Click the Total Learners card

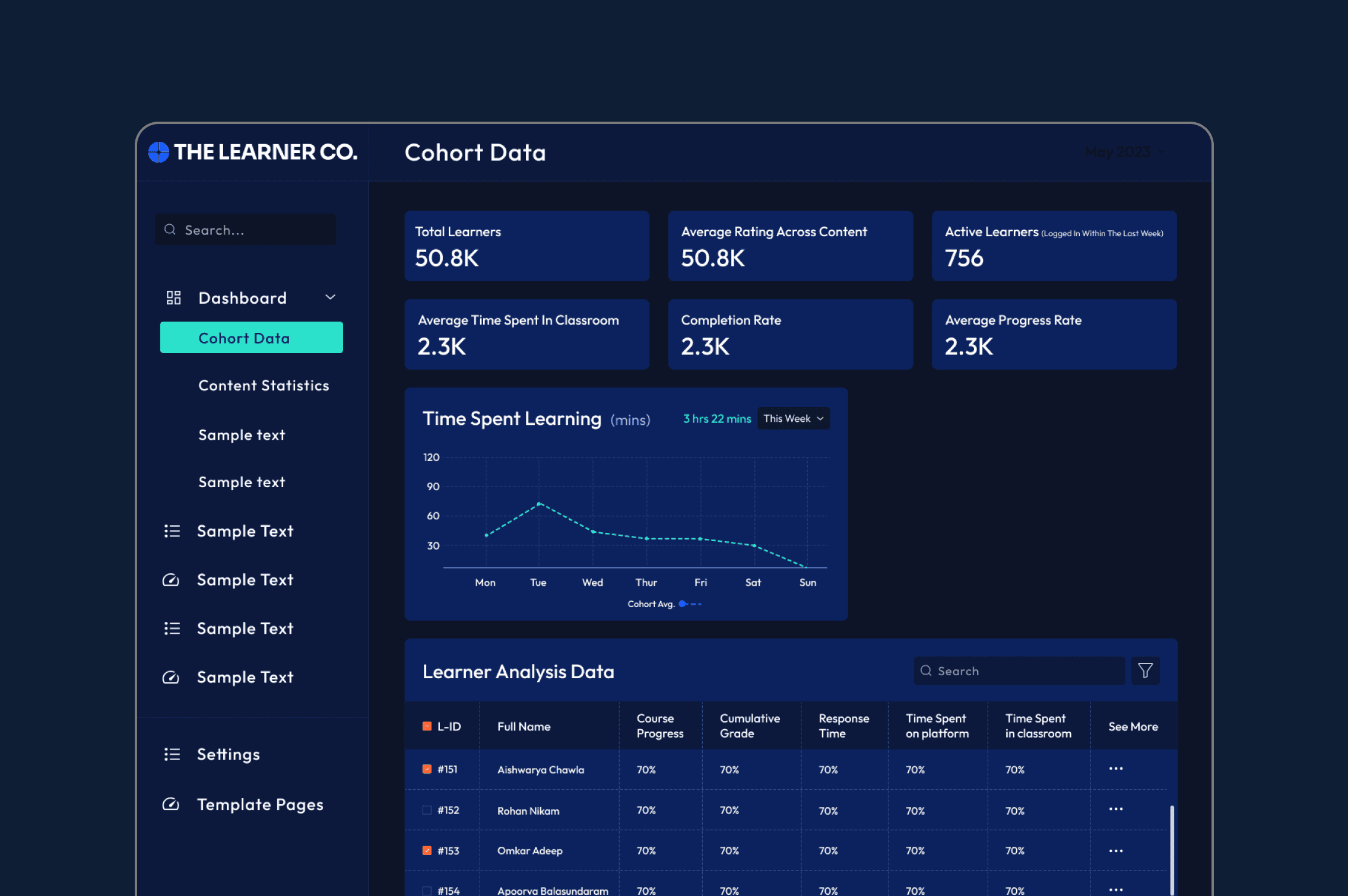527,246
